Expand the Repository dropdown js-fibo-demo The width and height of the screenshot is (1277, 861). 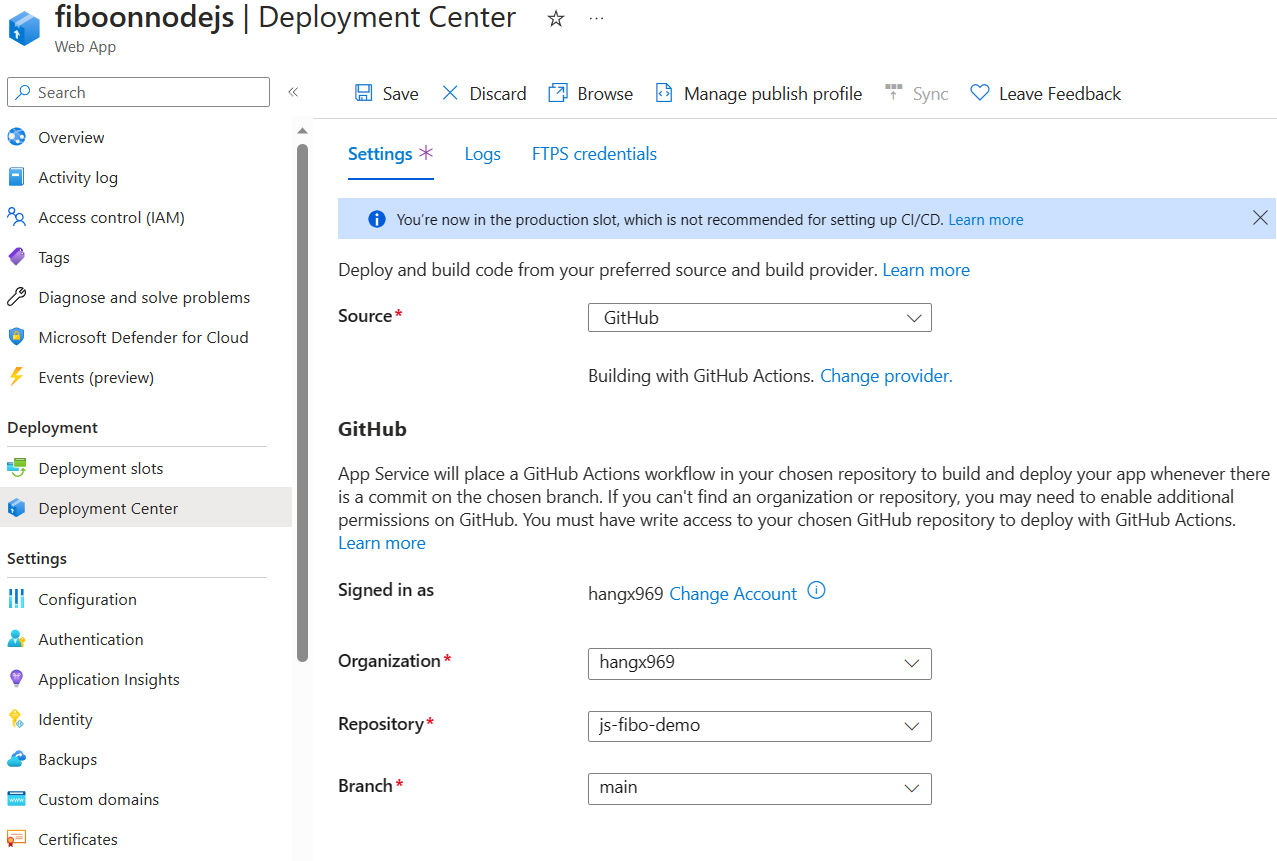point(760,726)
